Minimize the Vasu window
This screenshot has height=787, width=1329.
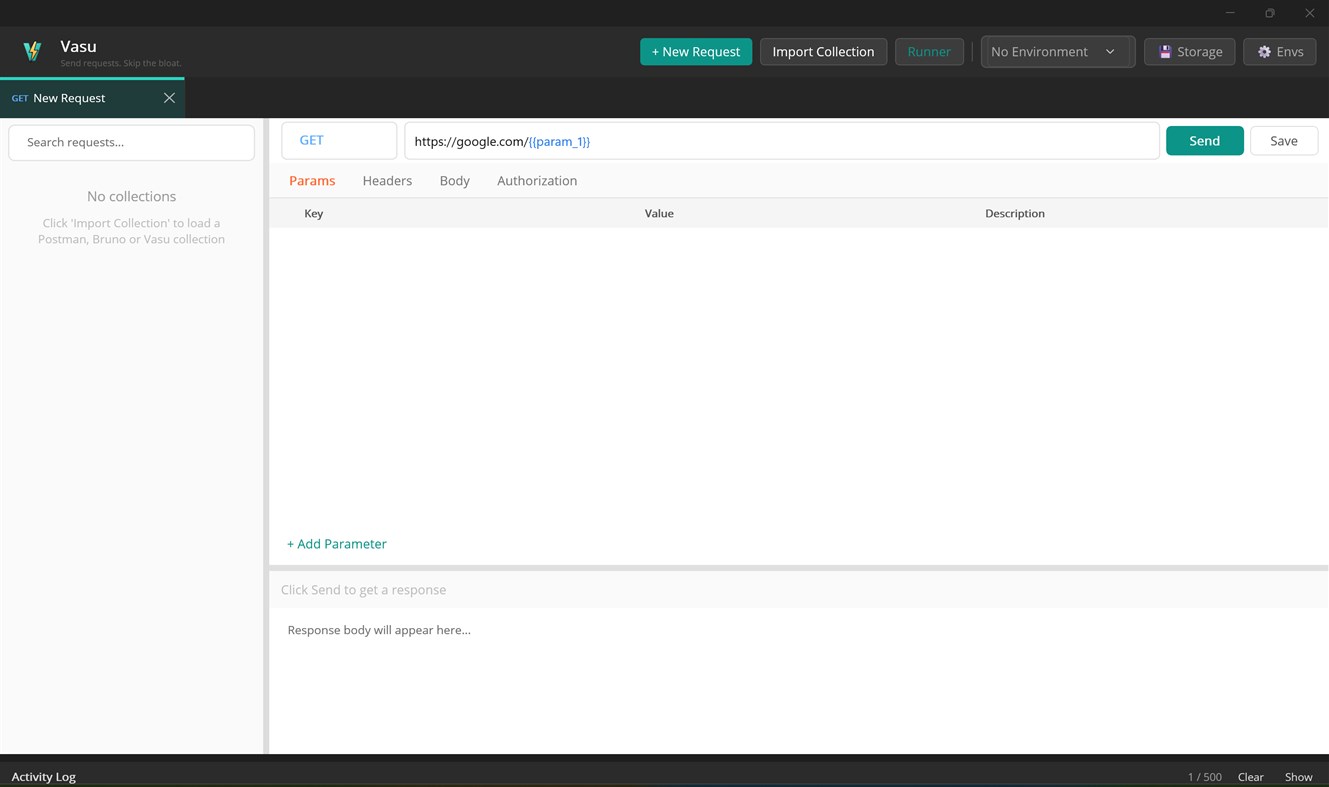pyautogui.click(x=1230, y=13)
